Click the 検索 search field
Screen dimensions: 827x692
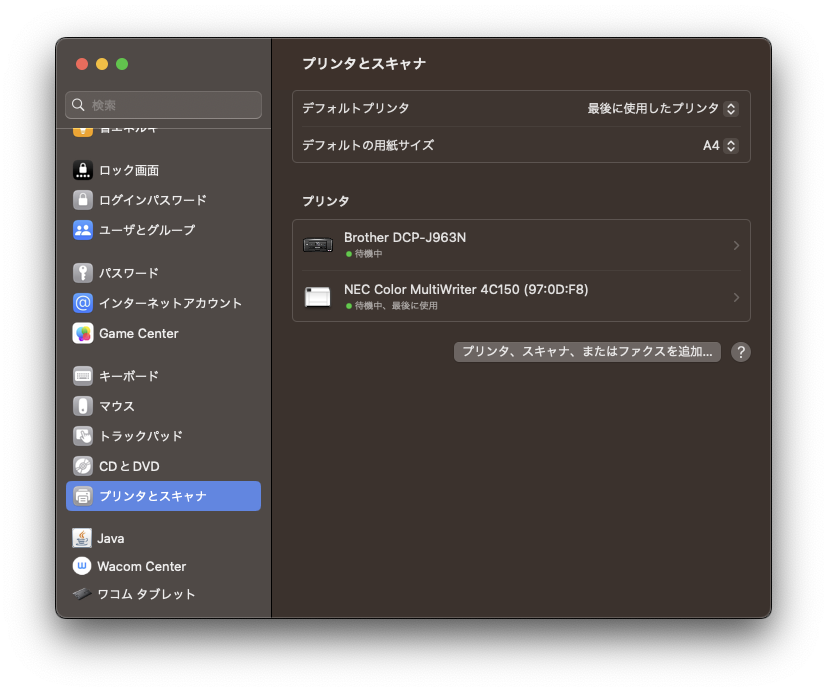click(164, 104)
